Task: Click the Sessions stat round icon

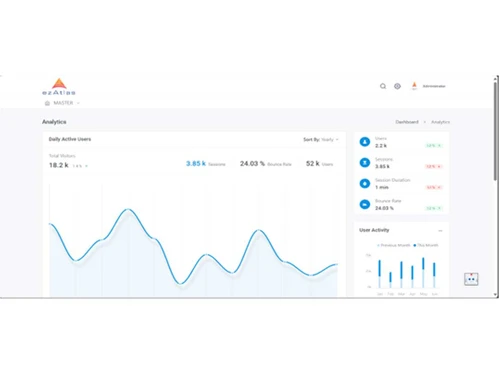Action: click(365, 162)
